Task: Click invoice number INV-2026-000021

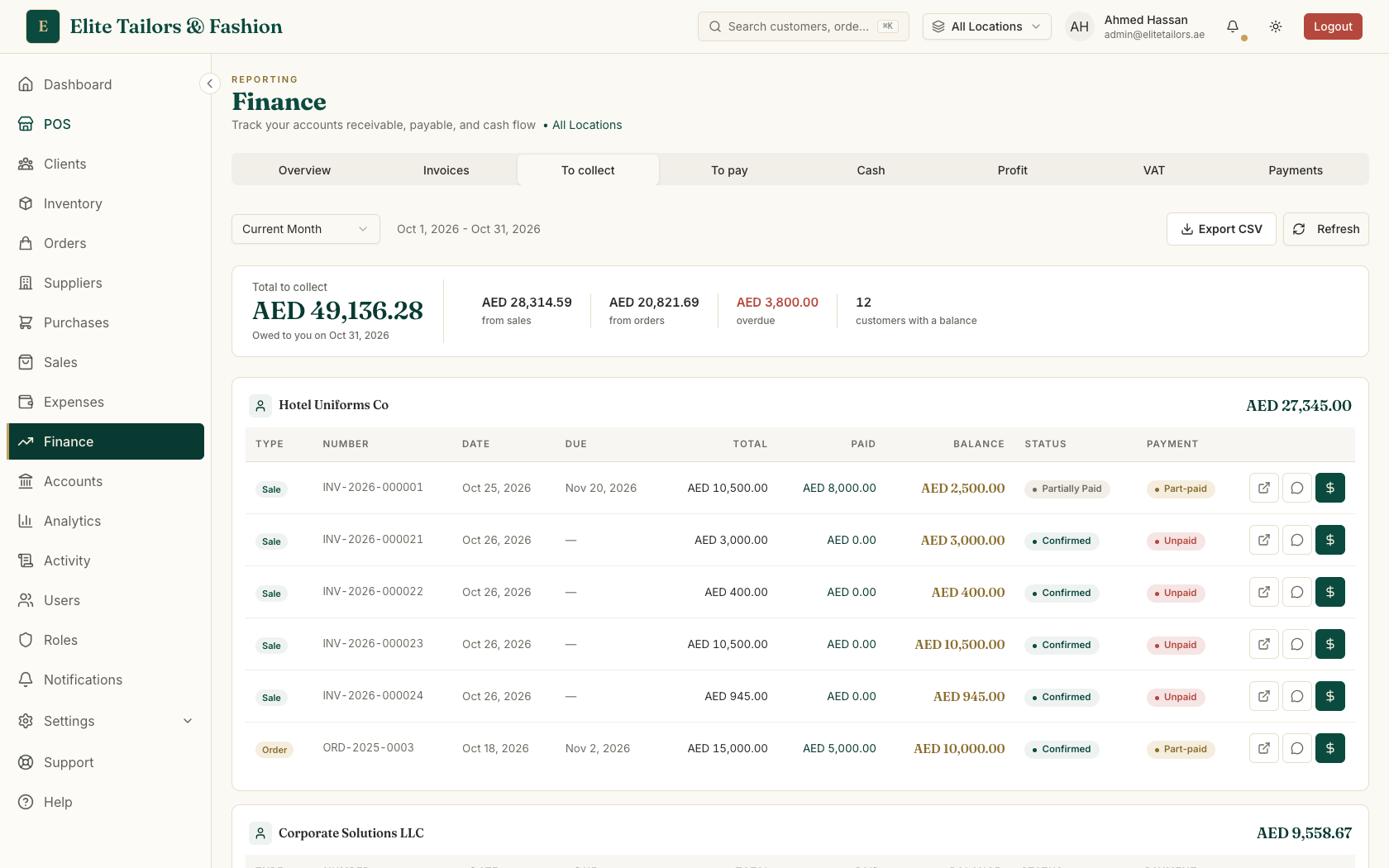Action: coord(373,539)
